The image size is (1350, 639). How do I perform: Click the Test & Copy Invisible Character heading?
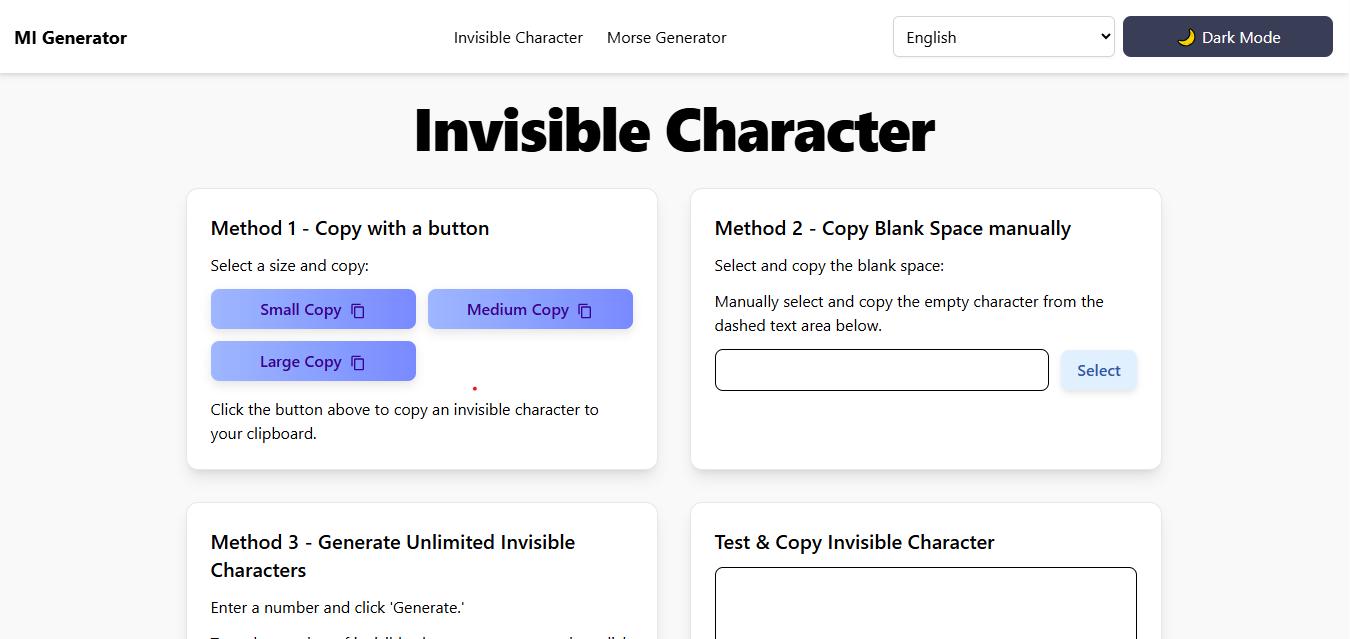[x=854, y=542]
